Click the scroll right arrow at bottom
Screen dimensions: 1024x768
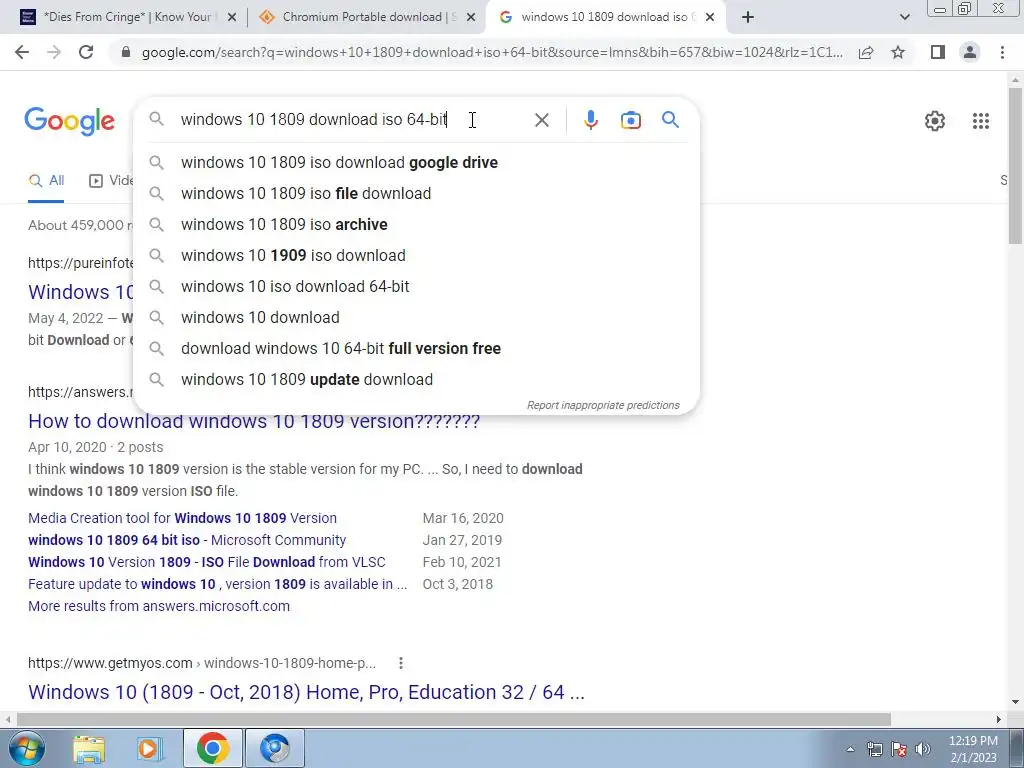999,719
